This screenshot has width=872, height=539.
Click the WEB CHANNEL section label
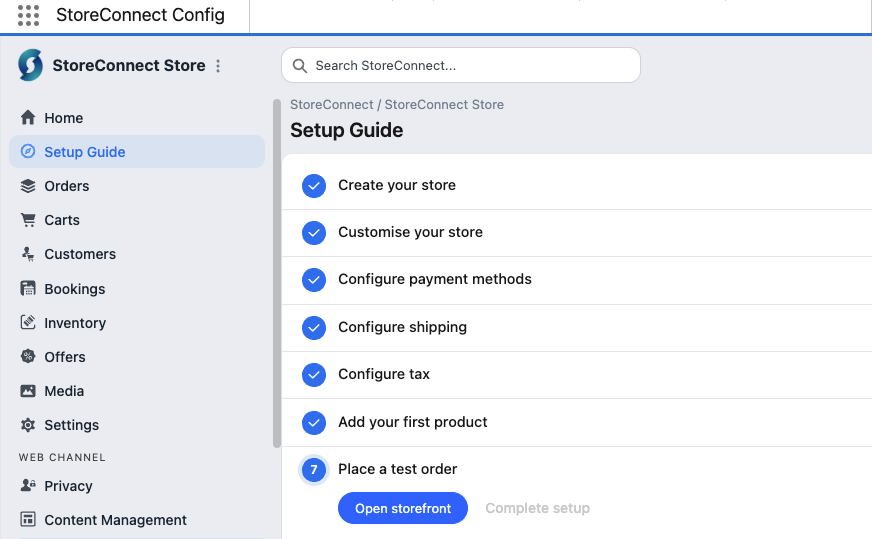tap(62, 457)
